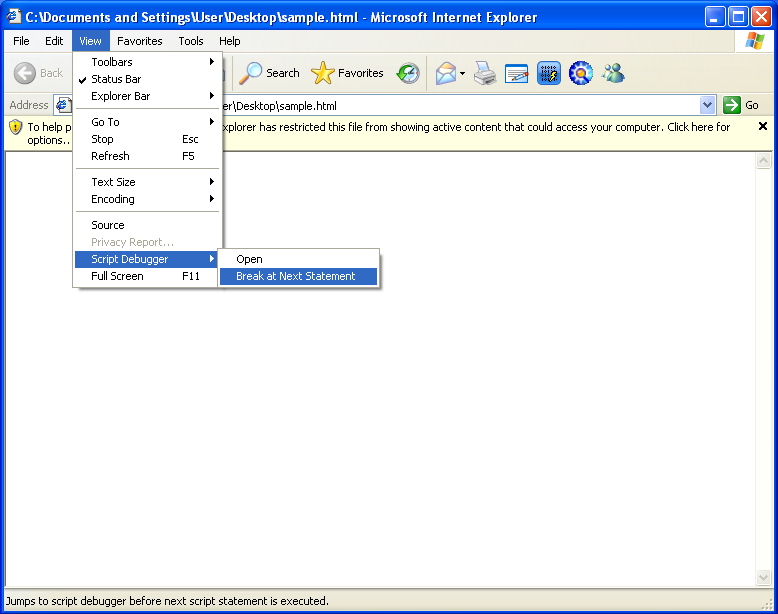Click the Print toolbar icon

[485, 73]
